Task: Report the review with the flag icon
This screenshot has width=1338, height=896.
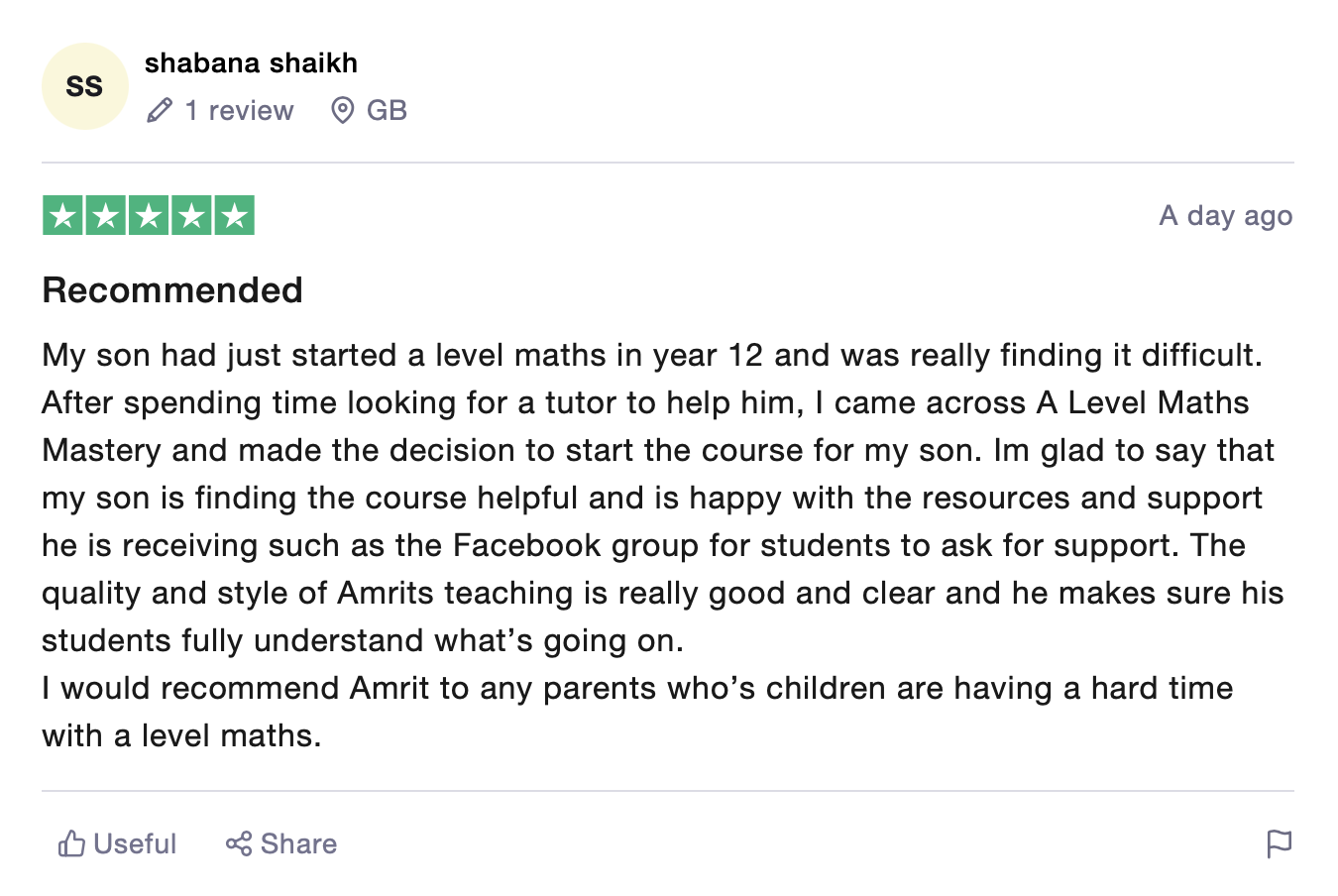Action: (1279, 843)
